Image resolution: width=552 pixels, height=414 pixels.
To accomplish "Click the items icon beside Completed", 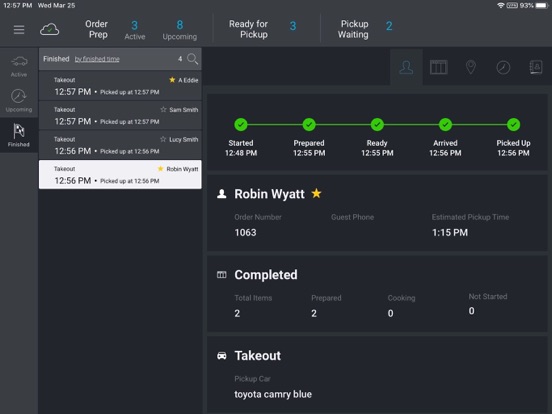I will 222,275.
